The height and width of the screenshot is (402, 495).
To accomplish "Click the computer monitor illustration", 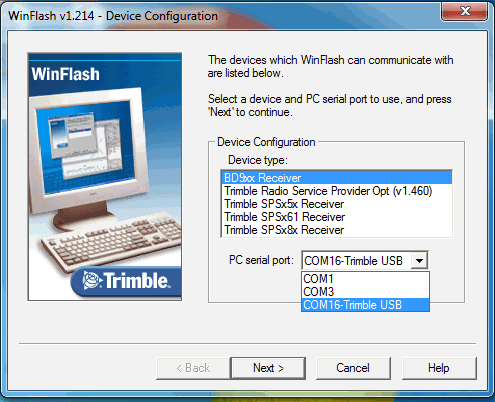I will click(x=88, y=156).
